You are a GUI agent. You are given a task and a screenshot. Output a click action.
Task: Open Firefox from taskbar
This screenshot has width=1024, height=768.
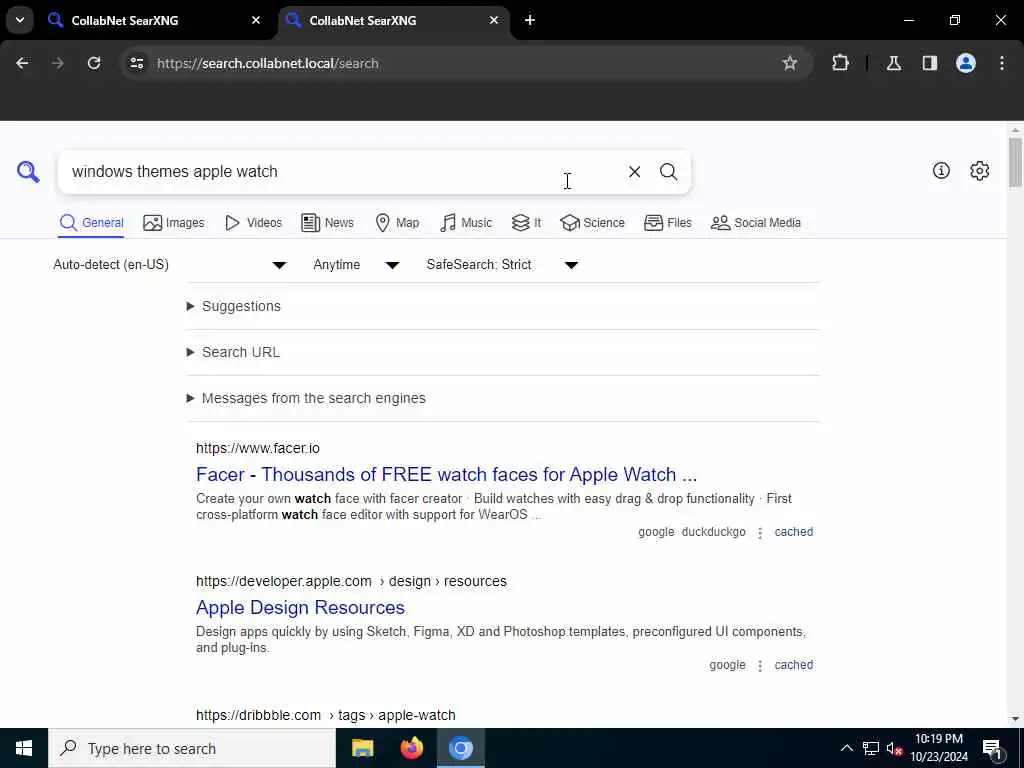[x=411, y=748]
